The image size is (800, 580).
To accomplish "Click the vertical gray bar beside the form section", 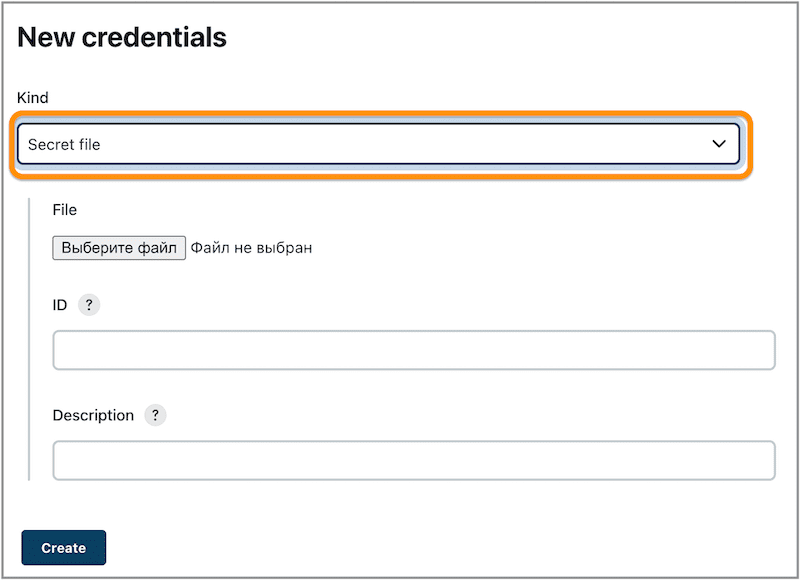I will pyautogui.click(x=30, y=340).
